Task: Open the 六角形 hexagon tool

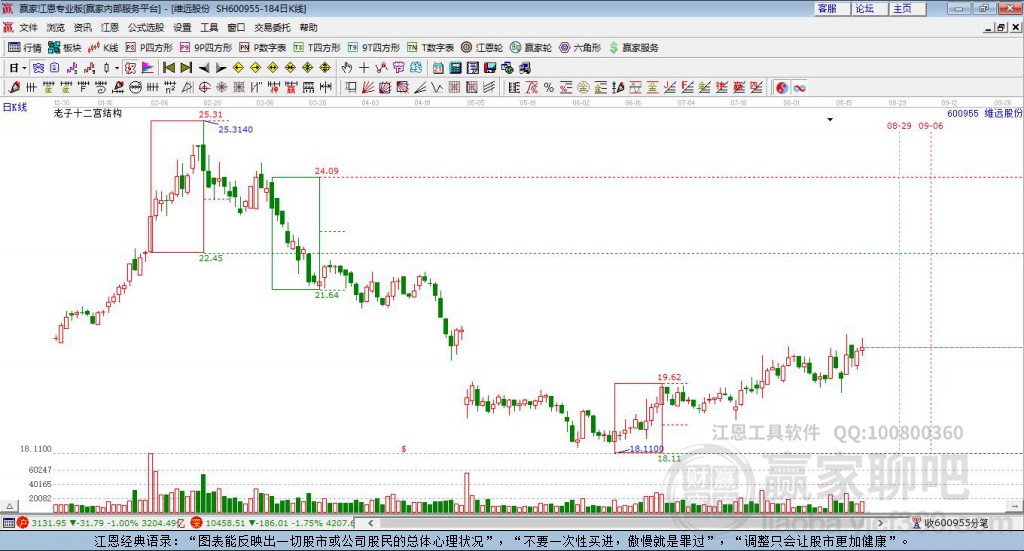Action: tap(580, 48)
